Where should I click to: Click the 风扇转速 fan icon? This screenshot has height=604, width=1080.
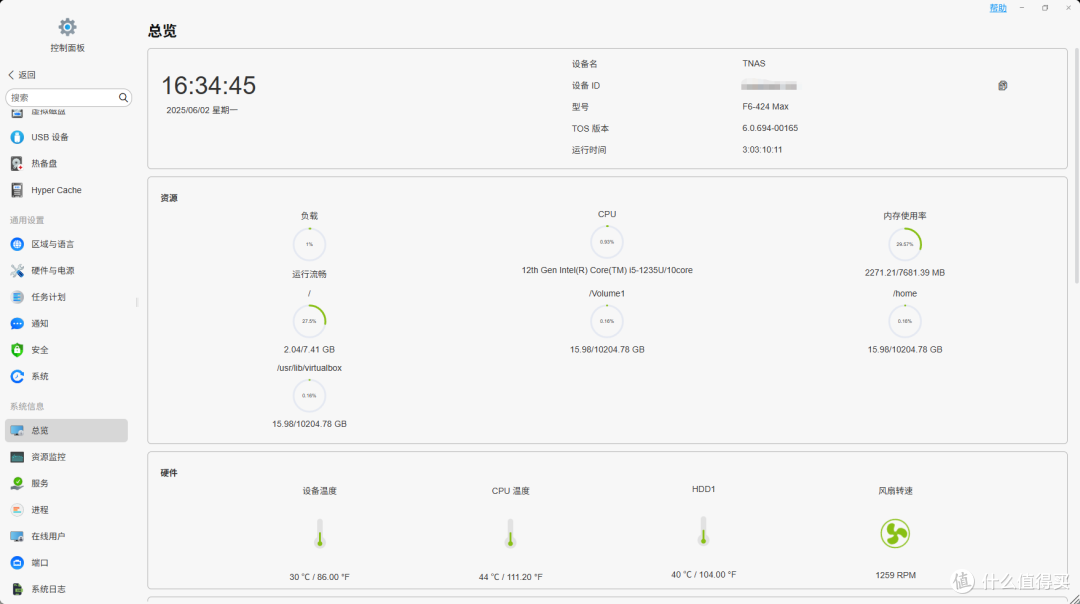click(895, 534)
